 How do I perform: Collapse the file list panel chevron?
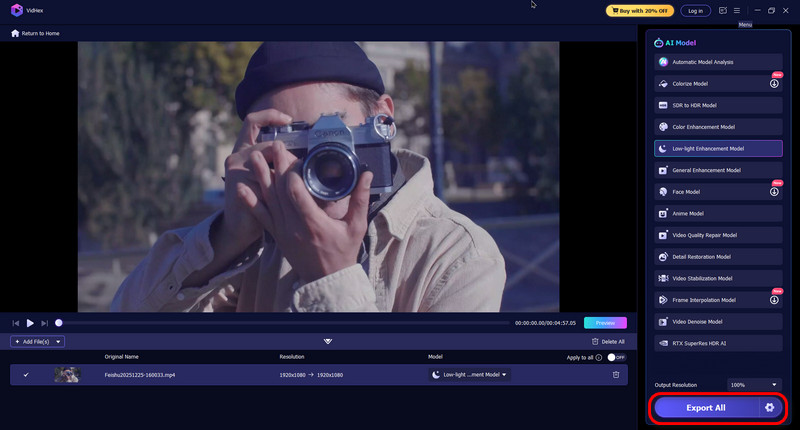328,342
